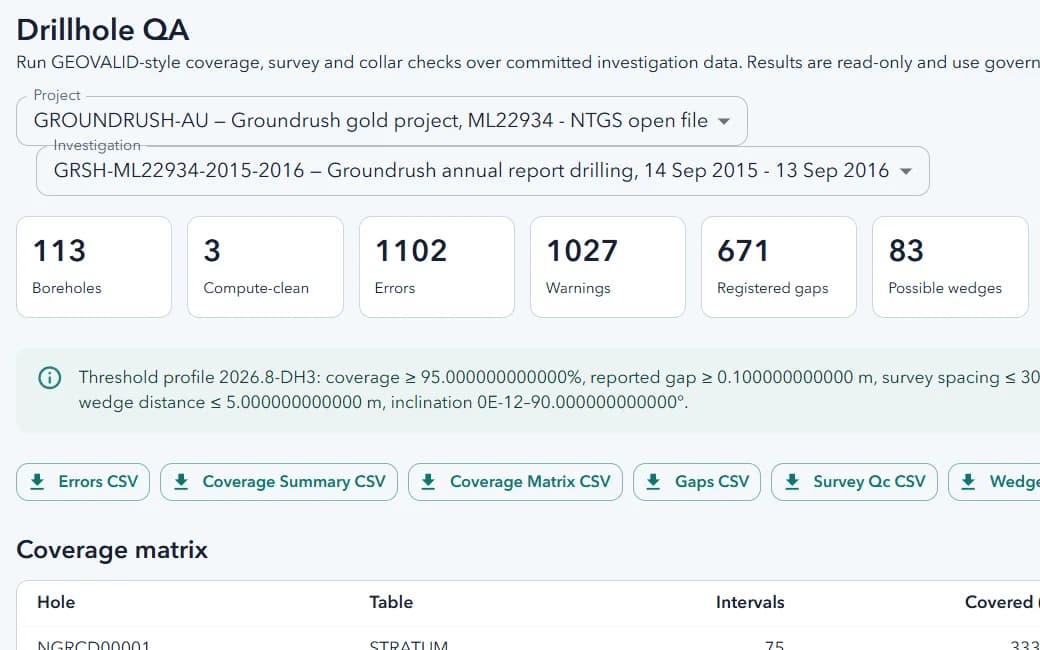Click the 1102 Errors stat card

coord(436,267)
